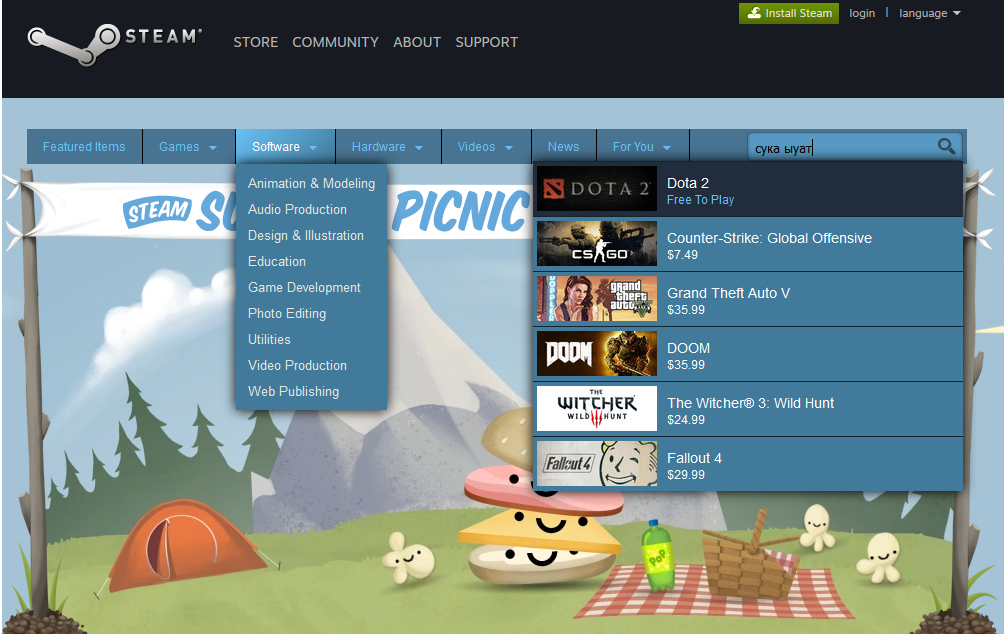This screenshot has width=1005, height=634.
Task: Open ABOUT in top navigation
Action: pyautogui.click(x=417, y=42)
